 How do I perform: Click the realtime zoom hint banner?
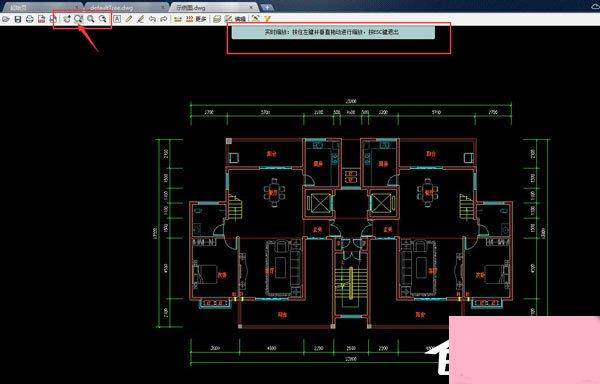pyautogui.click(x=333, y=33)
